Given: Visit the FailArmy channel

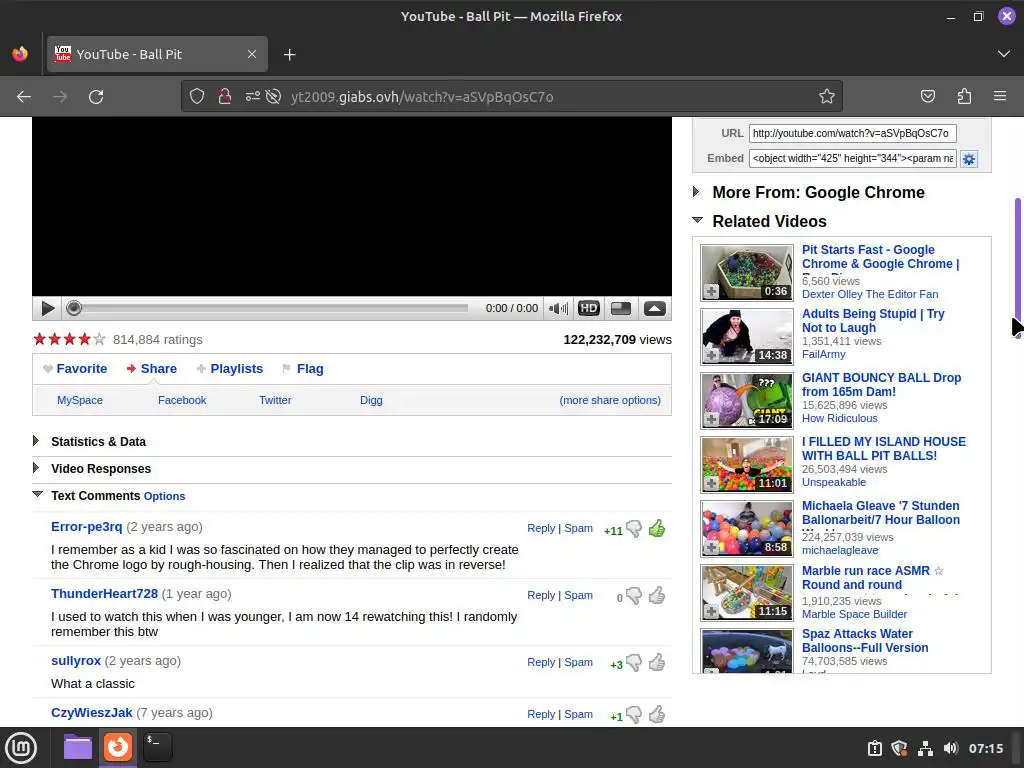Looking at the screenshot, I should coord(824,354).
